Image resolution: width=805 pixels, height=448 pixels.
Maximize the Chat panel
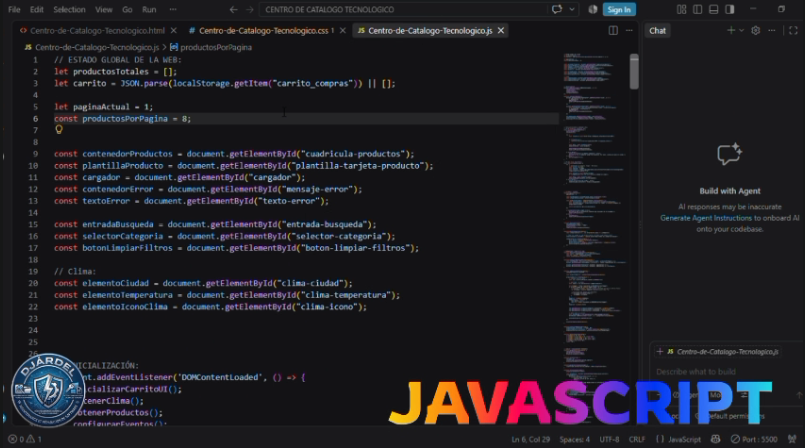793,31
